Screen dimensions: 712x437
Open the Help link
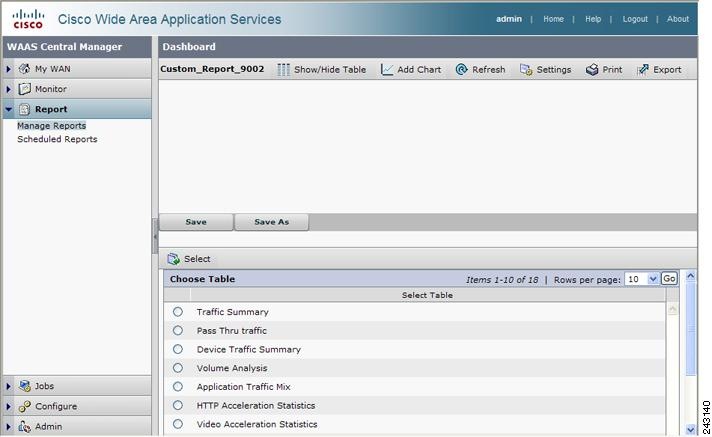point(593,19)
